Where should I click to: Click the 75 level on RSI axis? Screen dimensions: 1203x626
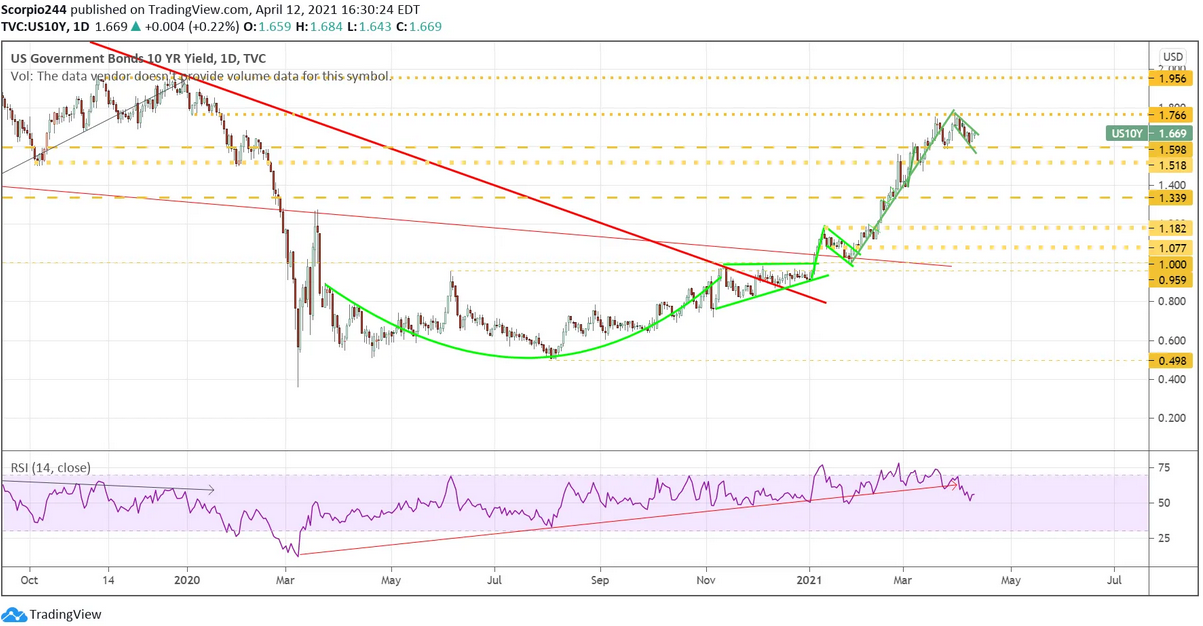pyautogui.click(x=1165, y=466)
